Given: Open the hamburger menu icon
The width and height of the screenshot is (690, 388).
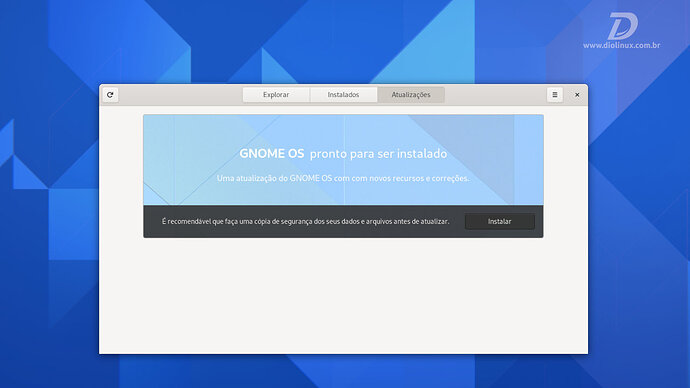Looking at the screenshot, I should click(554, 95).
